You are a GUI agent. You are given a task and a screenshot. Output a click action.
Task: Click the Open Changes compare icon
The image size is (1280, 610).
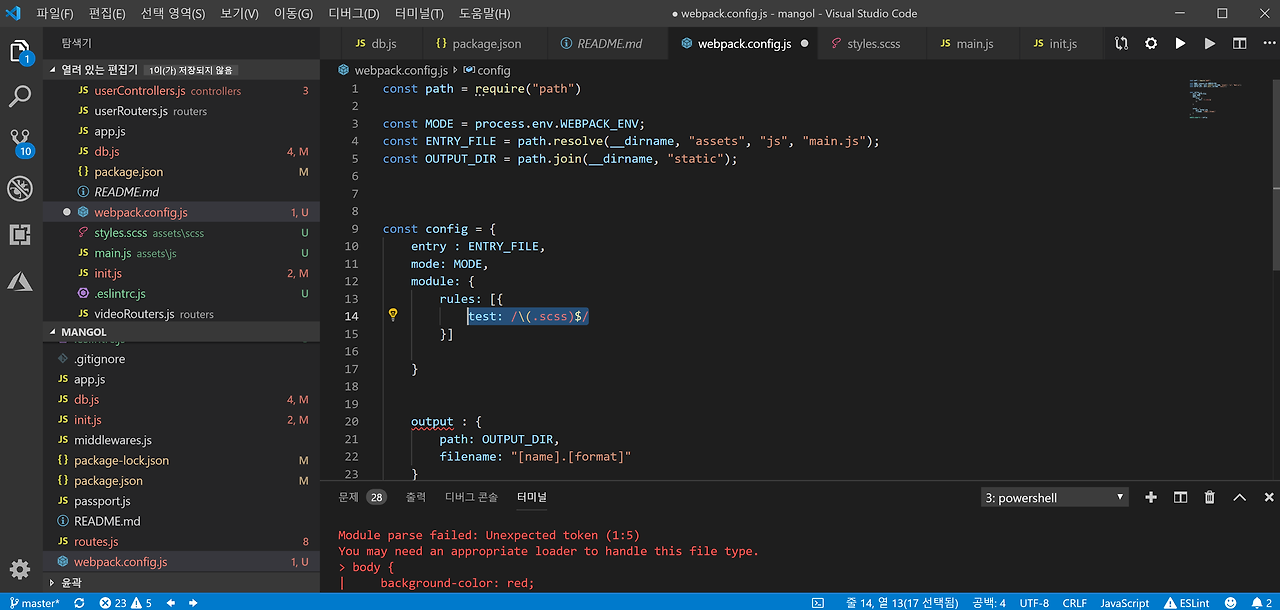point(1121,44)
